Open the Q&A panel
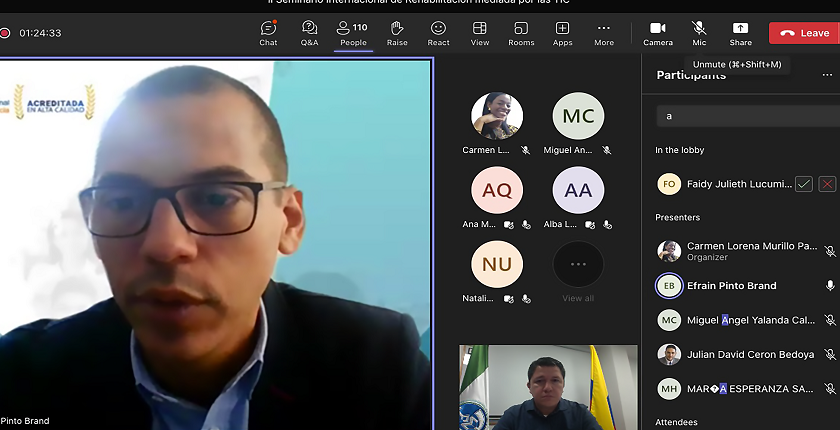The width and height of the screenshot is (840, 430). pyautogui.click(x=309, y=33)
